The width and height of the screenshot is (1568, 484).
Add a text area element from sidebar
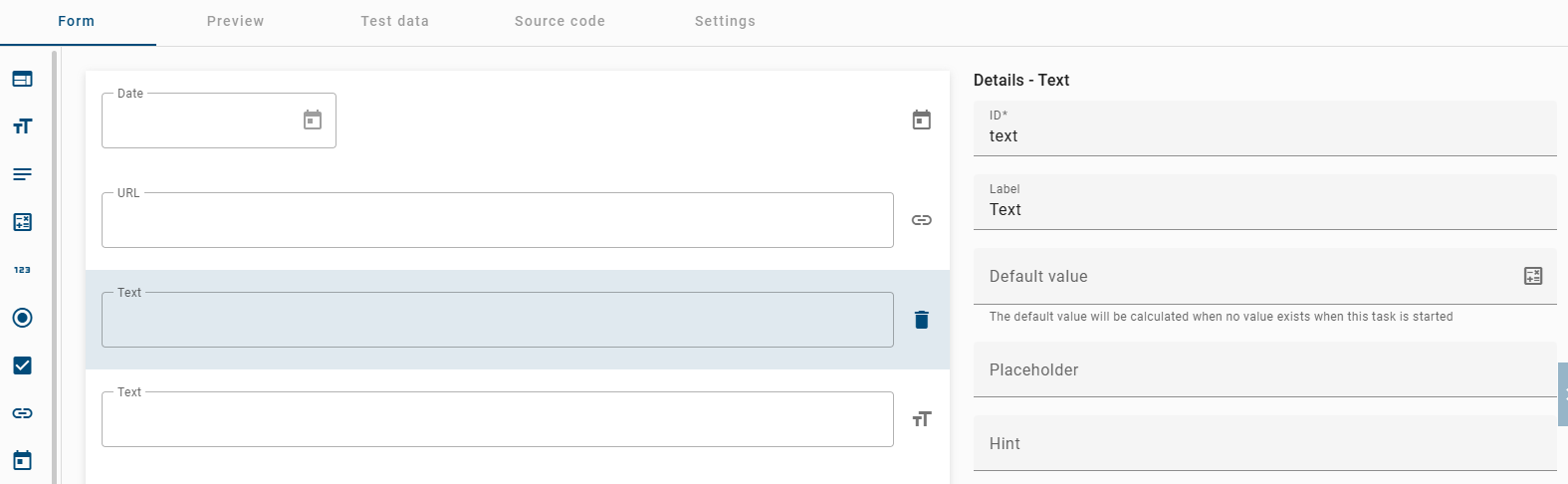click(22, 174)
